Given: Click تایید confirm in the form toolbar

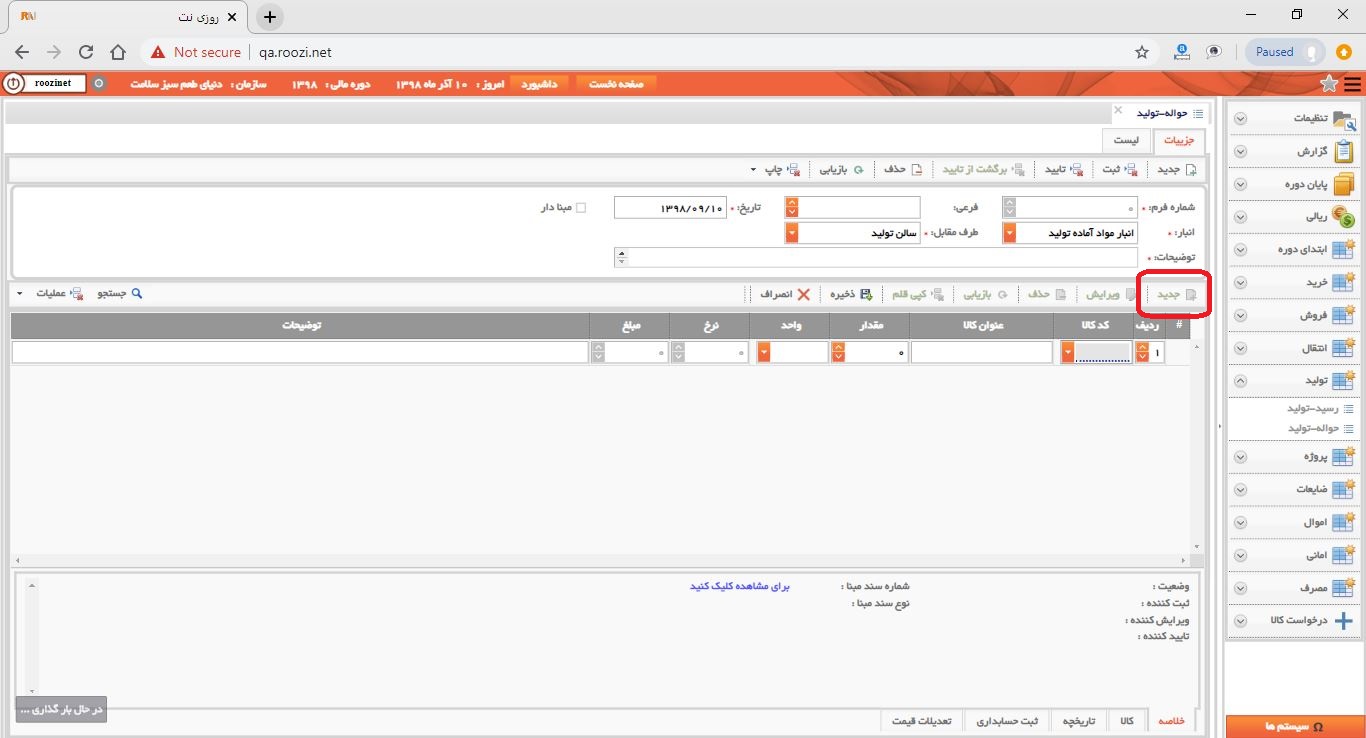Looking at the screenshot, I should pyautogui.click(x=1064, y=169).
